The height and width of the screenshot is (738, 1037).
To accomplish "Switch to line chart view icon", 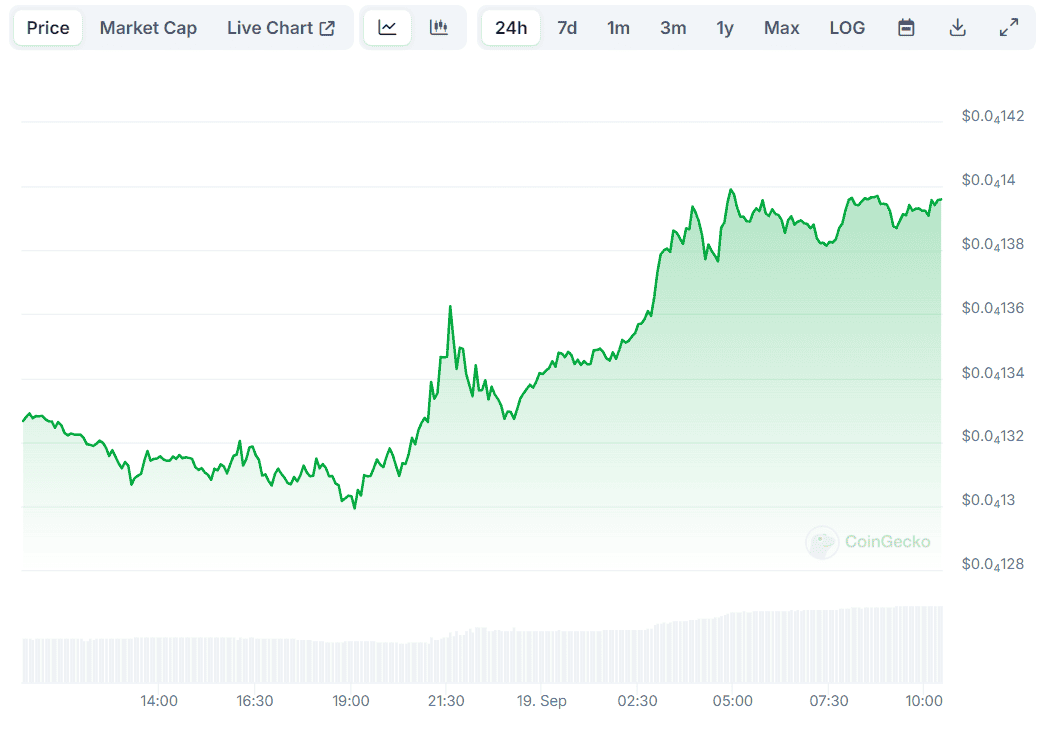I will 388,28.
